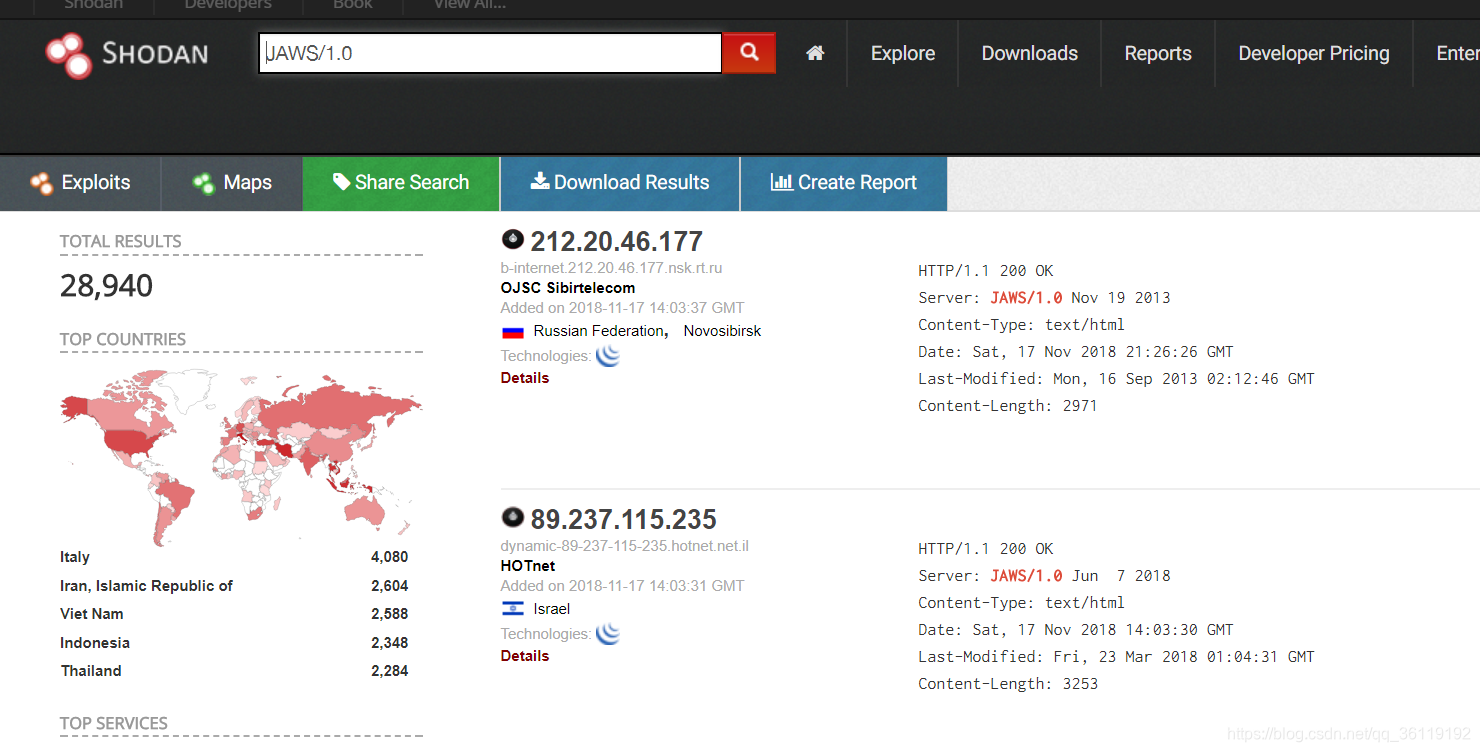Click the Download Results button
1480x752 pixels.
click(x=620, y=183)
